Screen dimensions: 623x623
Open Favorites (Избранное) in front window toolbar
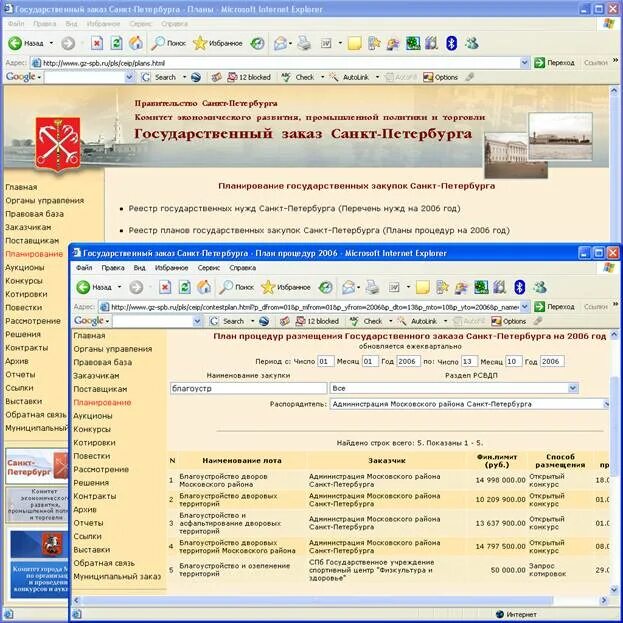(x=286, y=287)
